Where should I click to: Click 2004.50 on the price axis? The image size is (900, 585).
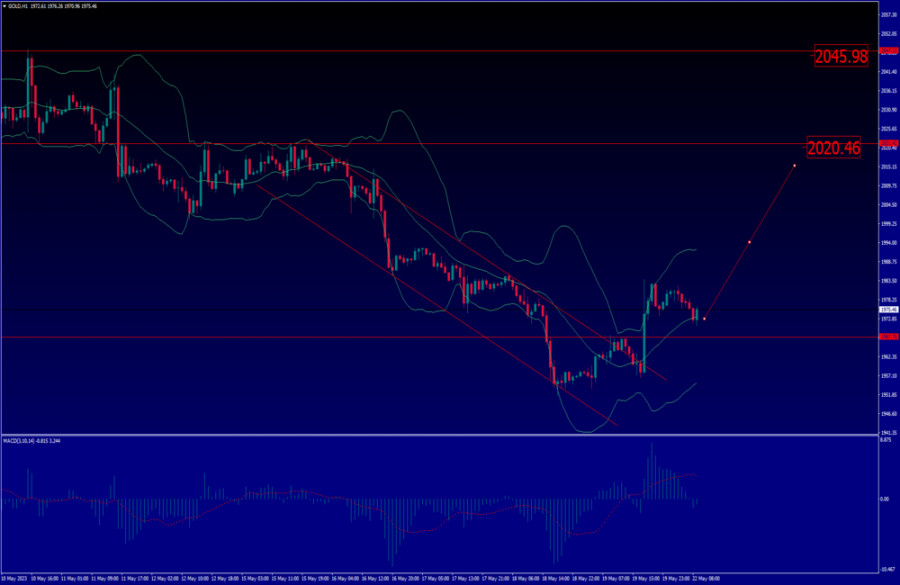(889, 204)
